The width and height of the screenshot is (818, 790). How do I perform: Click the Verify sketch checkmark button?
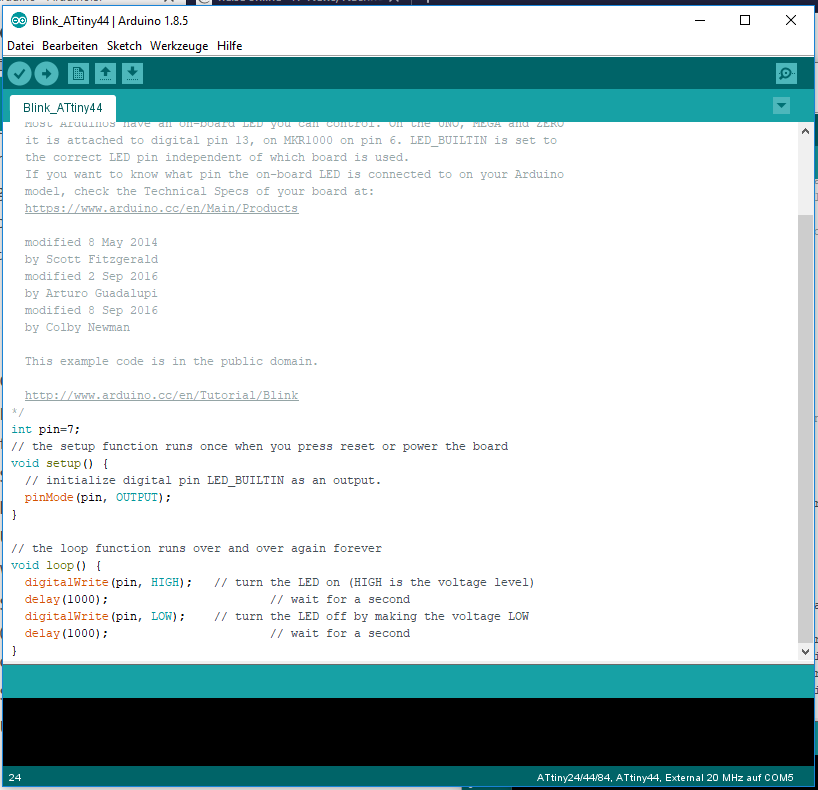[x=19, y=74]
